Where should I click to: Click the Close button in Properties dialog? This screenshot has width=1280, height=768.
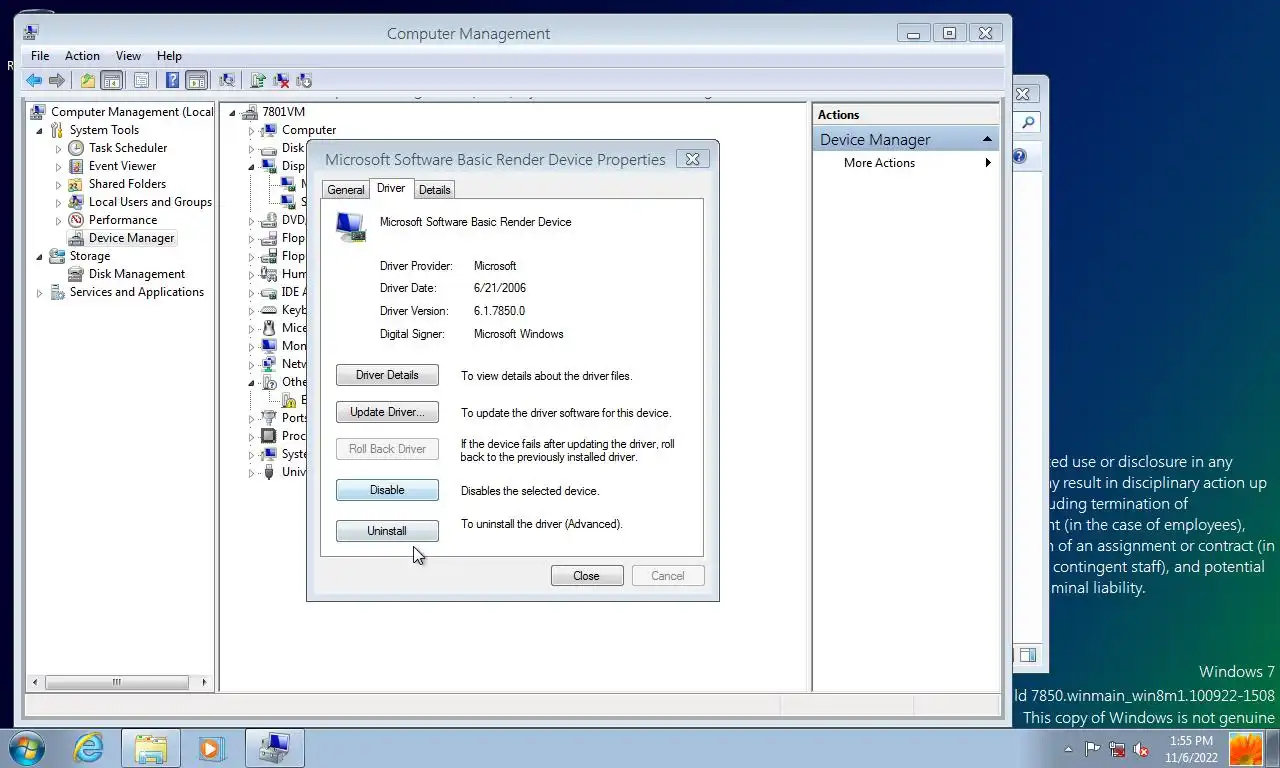click(587, 576)
